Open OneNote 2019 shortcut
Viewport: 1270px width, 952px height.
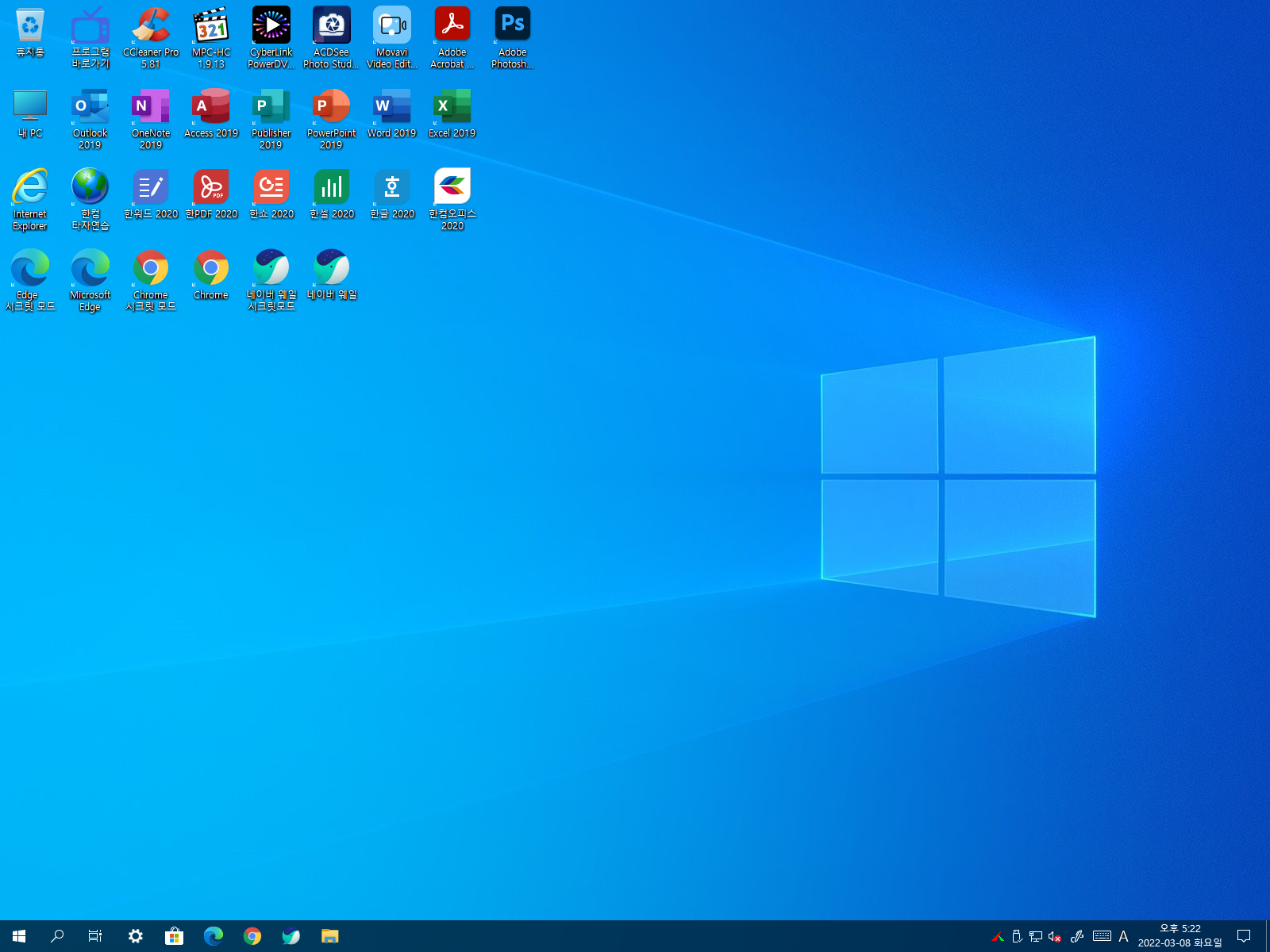pyautogui.click(x=151, y=119)
